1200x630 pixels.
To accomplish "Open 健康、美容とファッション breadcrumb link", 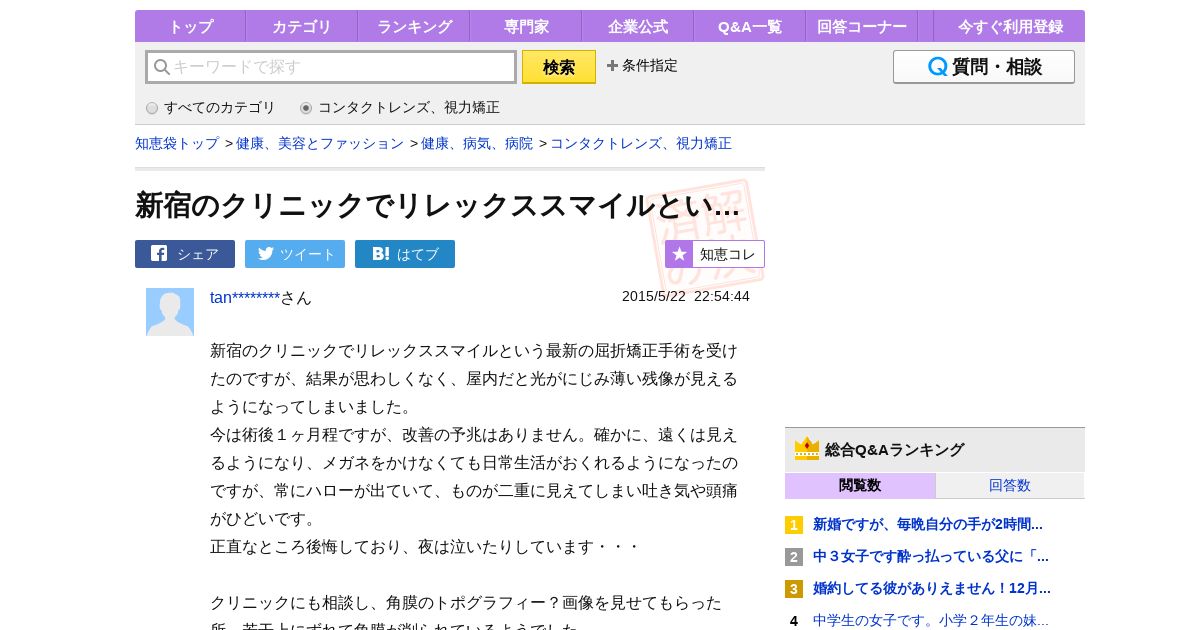I will tap(320, 143).
